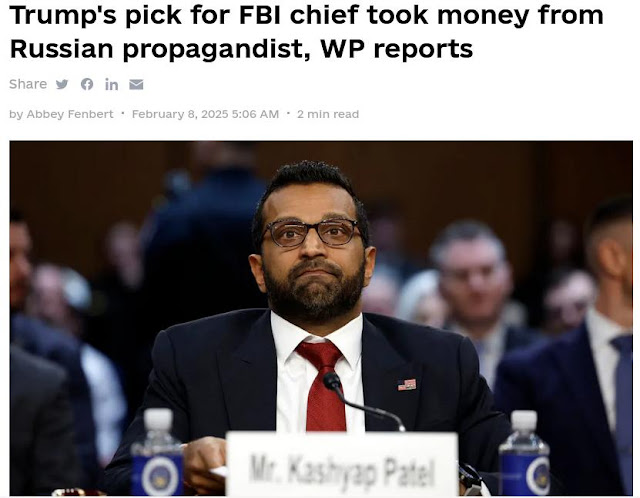Click the blurred gray-haired man in background
Screen dimensions: 640x498
click(x=473, y=278)
